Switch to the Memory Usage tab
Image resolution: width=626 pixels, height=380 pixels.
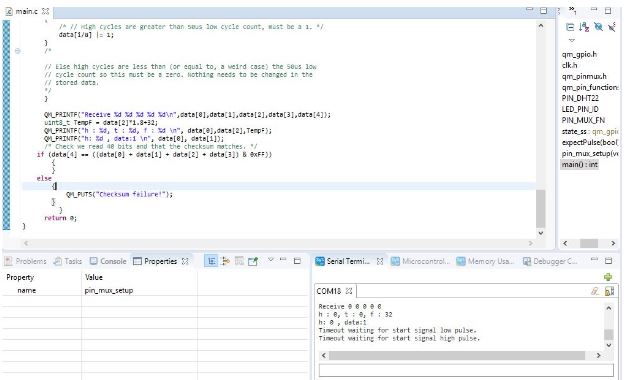[x=485, y=261]
